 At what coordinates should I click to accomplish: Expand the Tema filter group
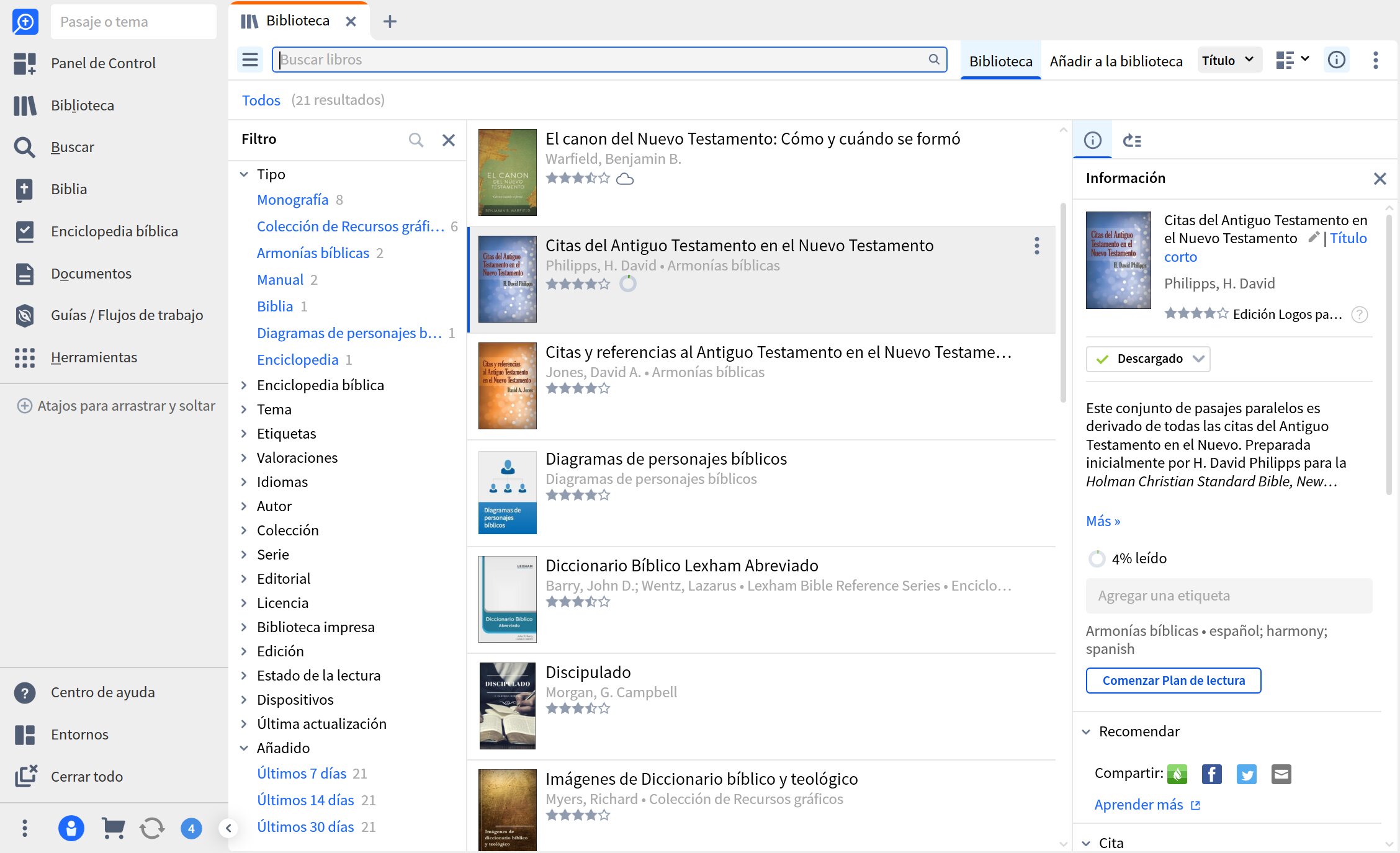(x=244, y=409)
